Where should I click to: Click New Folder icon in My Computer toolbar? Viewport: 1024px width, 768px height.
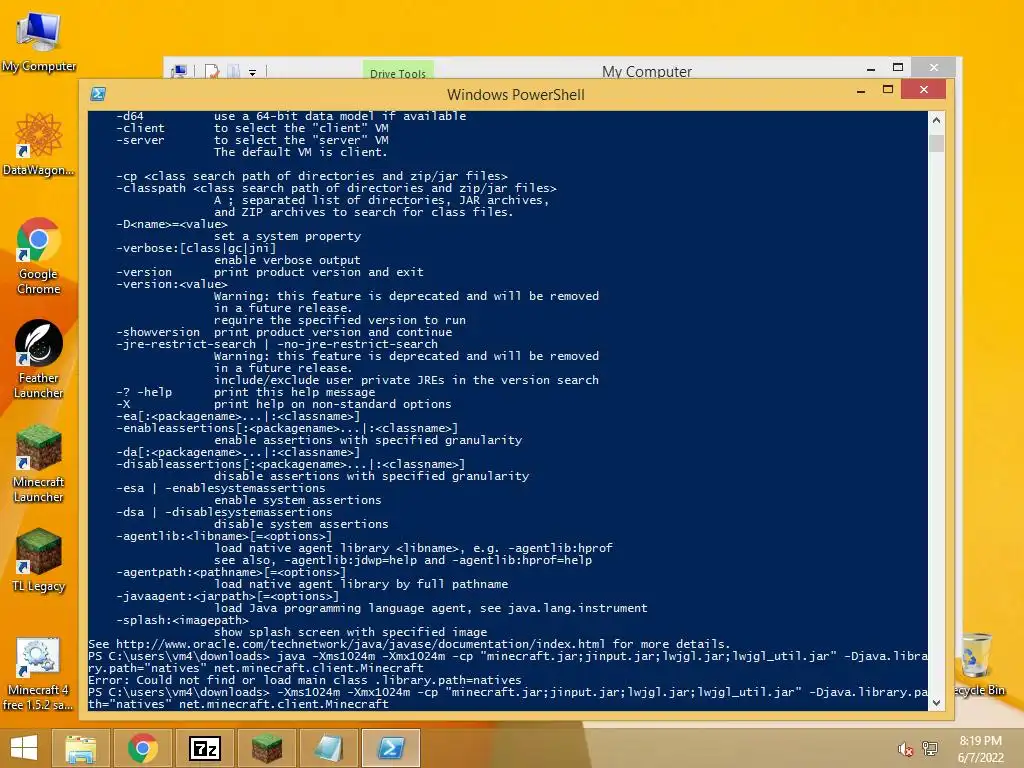pyautogui.click(x=233, y=71)
